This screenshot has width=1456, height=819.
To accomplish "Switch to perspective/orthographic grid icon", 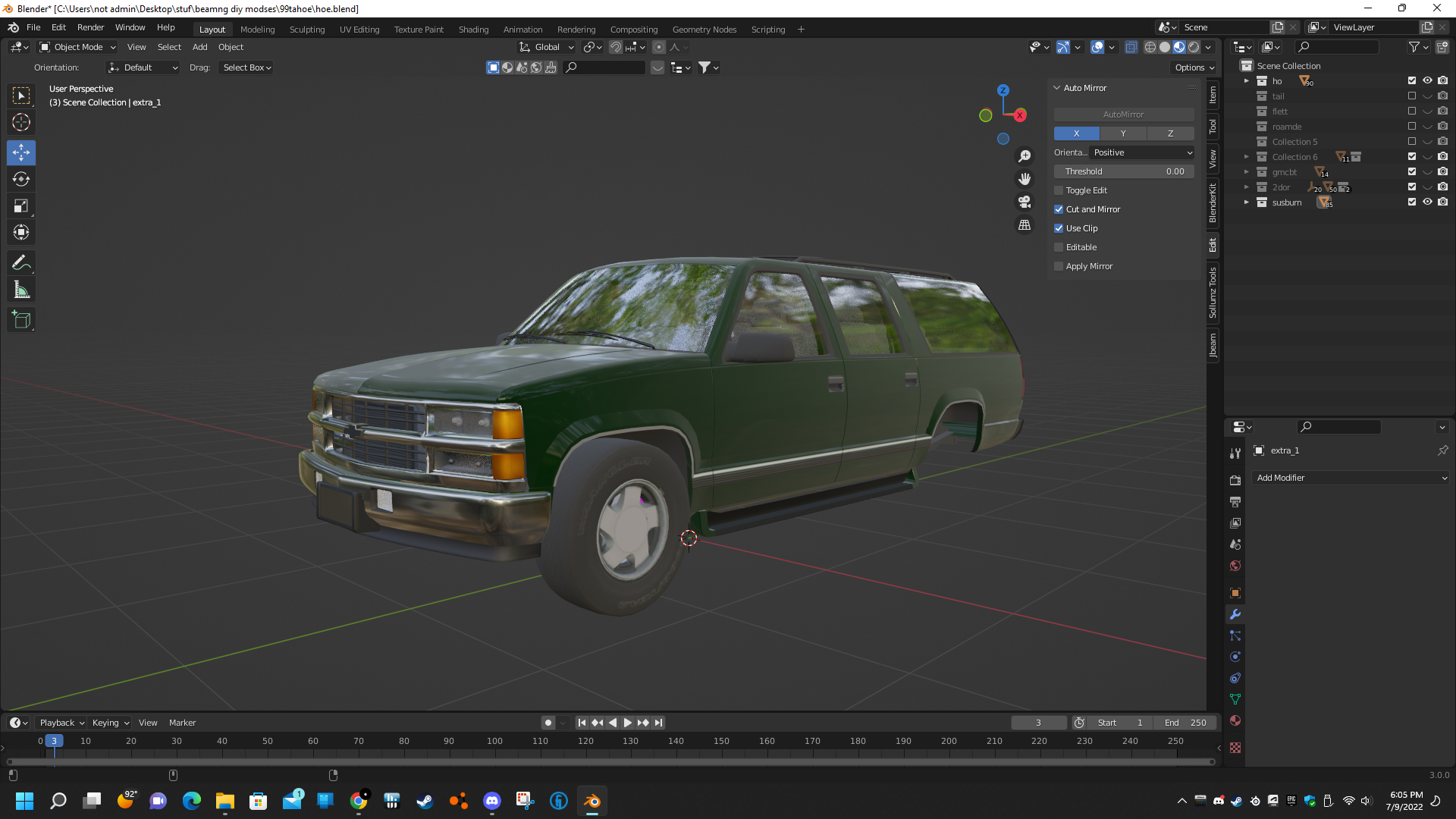I will 1025,225.
